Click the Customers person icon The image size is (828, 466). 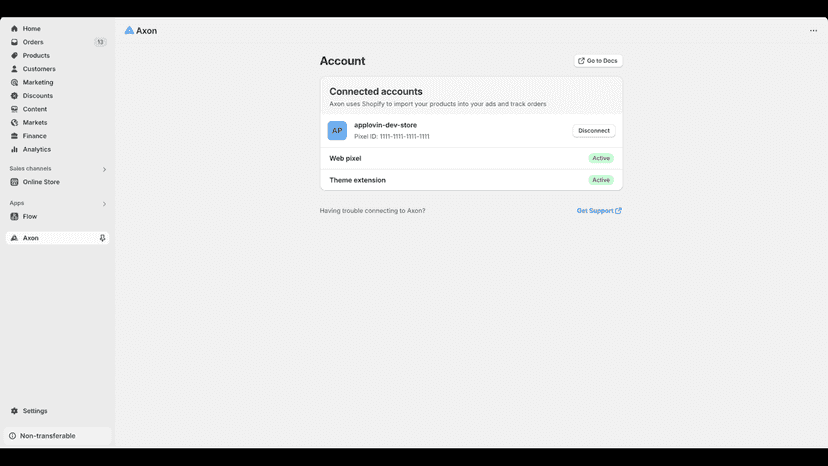pyautogui.click(x=14, y=69)
